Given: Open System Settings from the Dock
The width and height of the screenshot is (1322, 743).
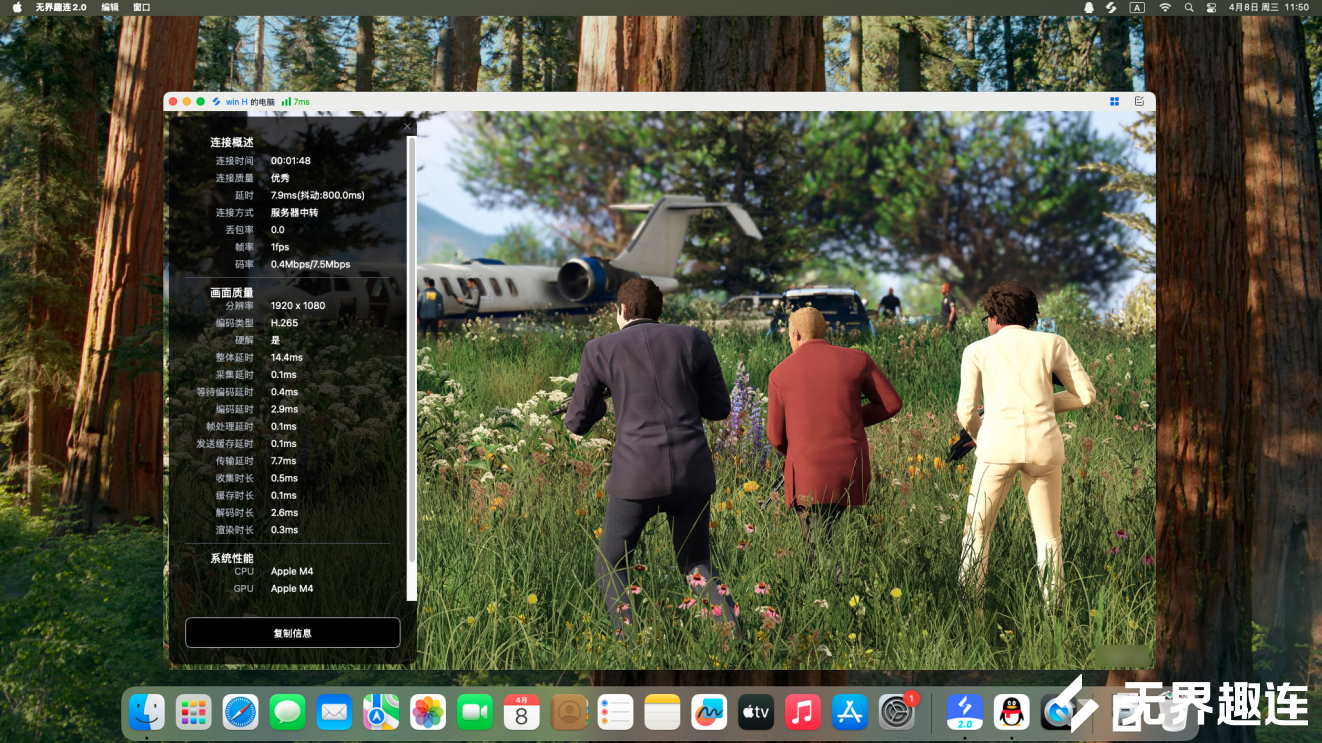Looking at the screenshot, I should coord(897,712).
